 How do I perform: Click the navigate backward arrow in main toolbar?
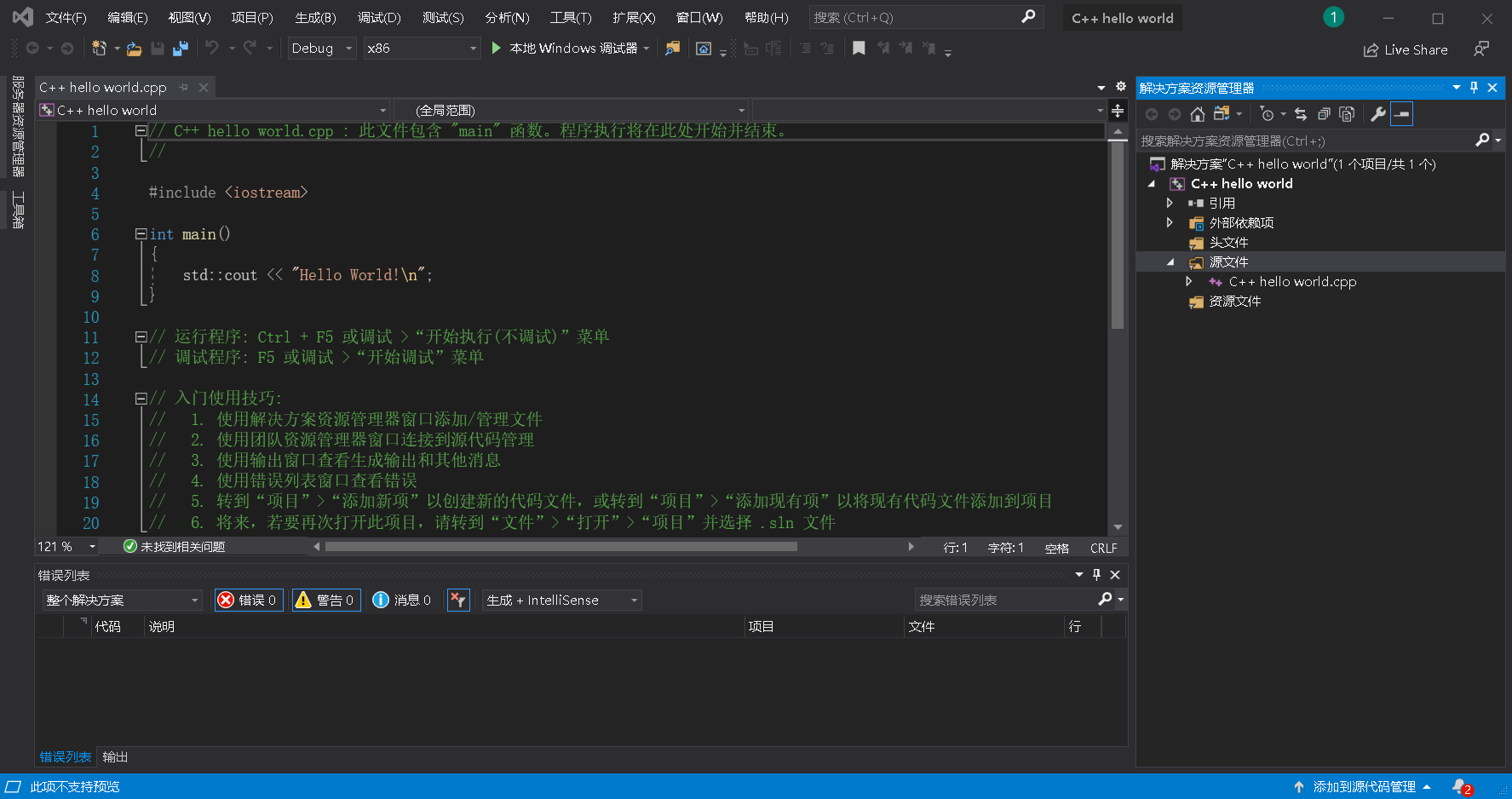32,49
